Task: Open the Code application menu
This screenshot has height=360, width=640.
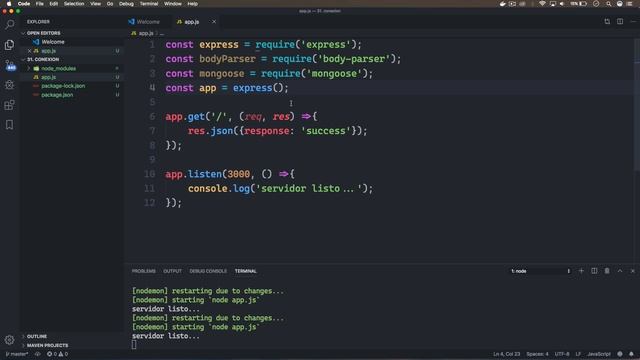Action: point(24,4)
